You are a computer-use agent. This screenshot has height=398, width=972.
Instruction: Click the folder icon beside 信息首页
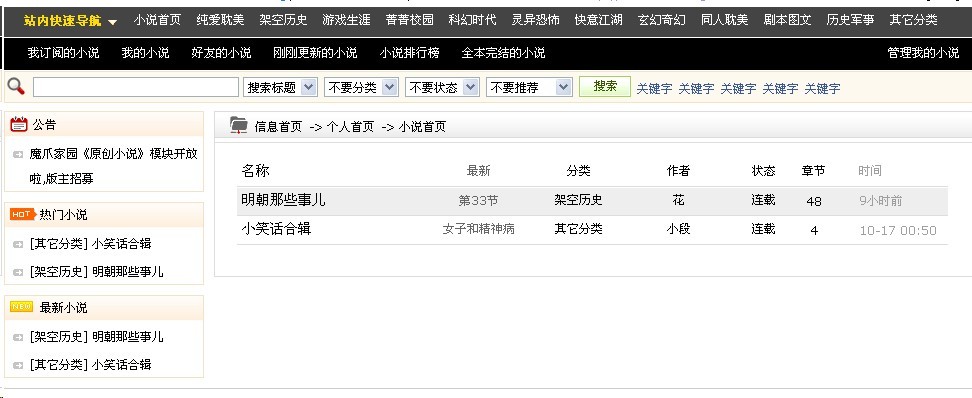tap(239, 125)
